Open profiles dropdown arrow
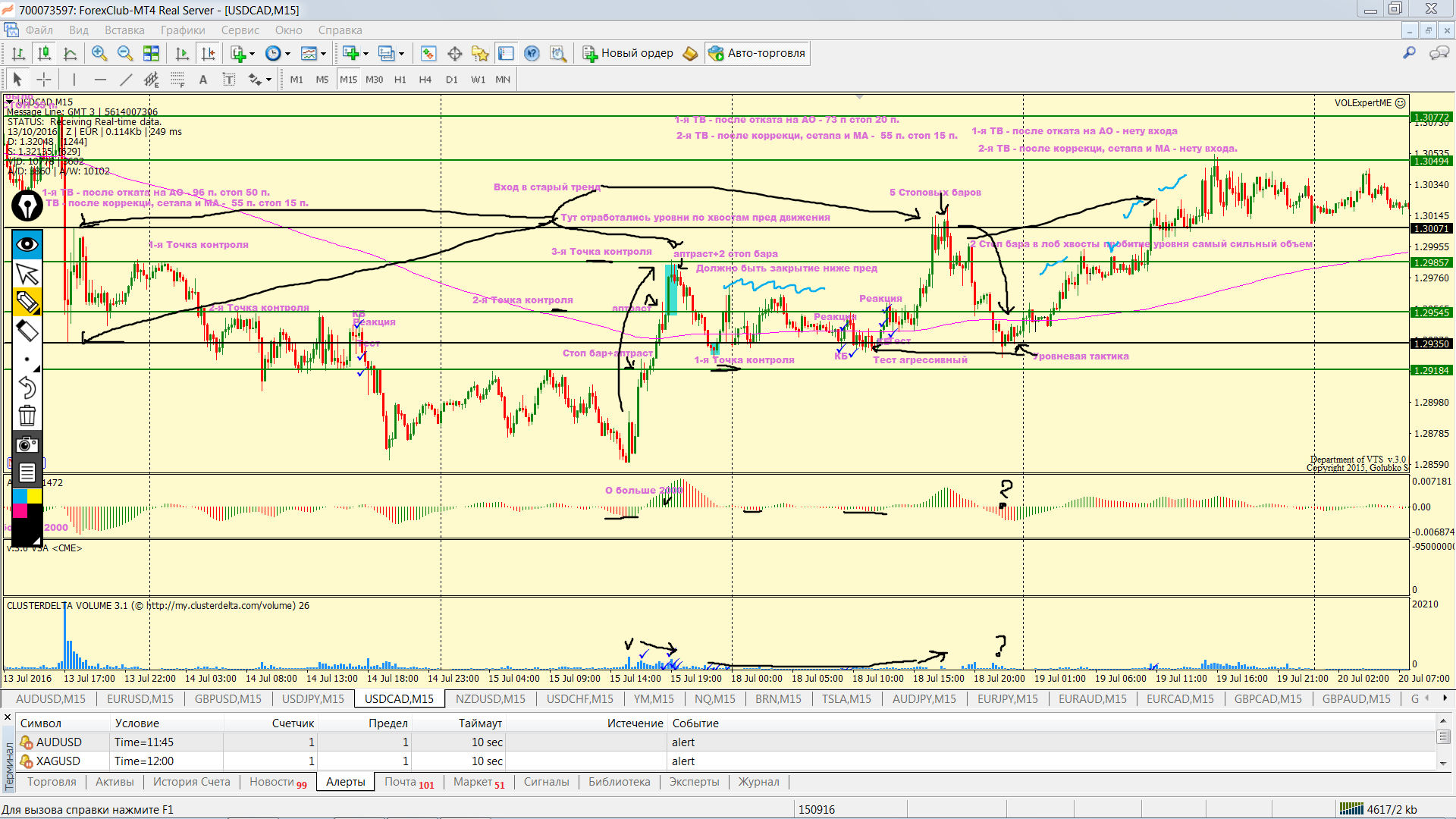The image size is (1456, 819). click(401, 53)
